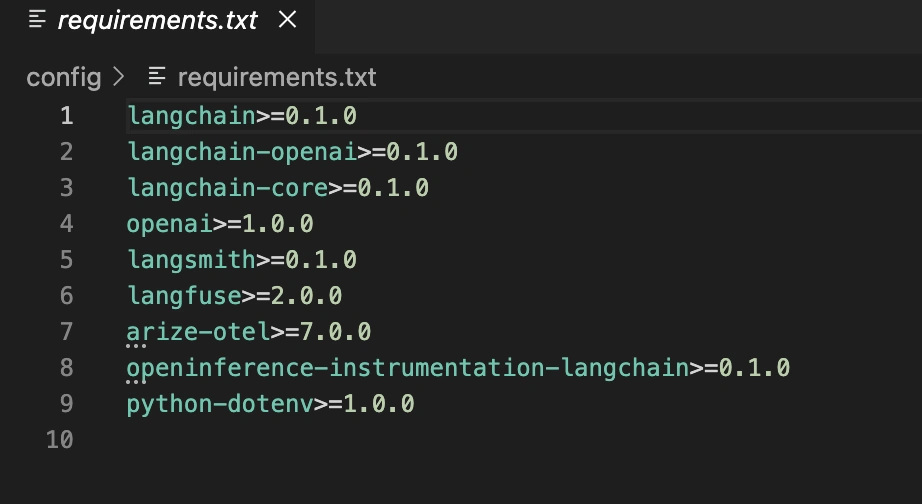Click the requirements.txt breadcrumb file icon

[x=156, y=76]
